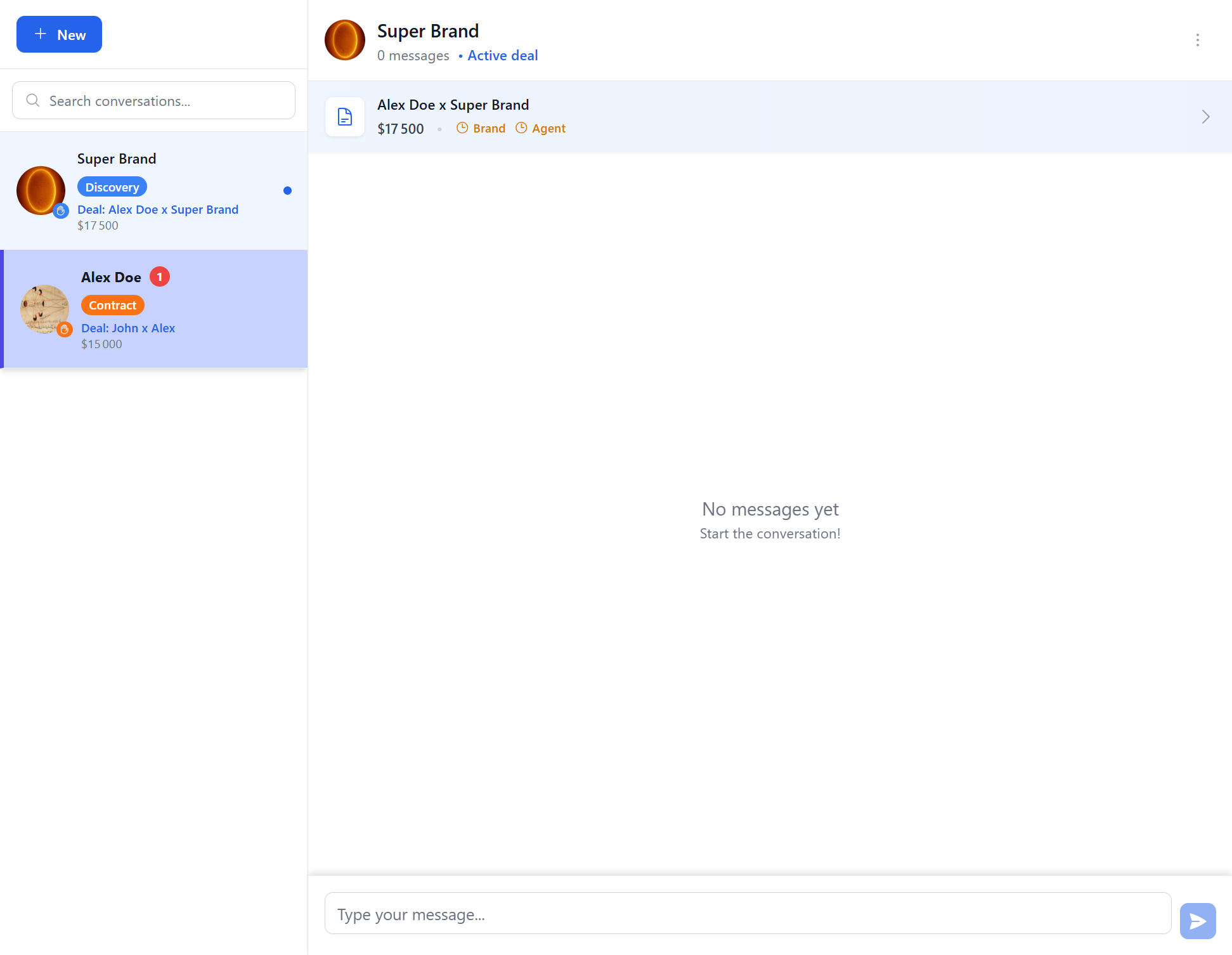
Task: Click the Agent pending status label
Action: 548,128
